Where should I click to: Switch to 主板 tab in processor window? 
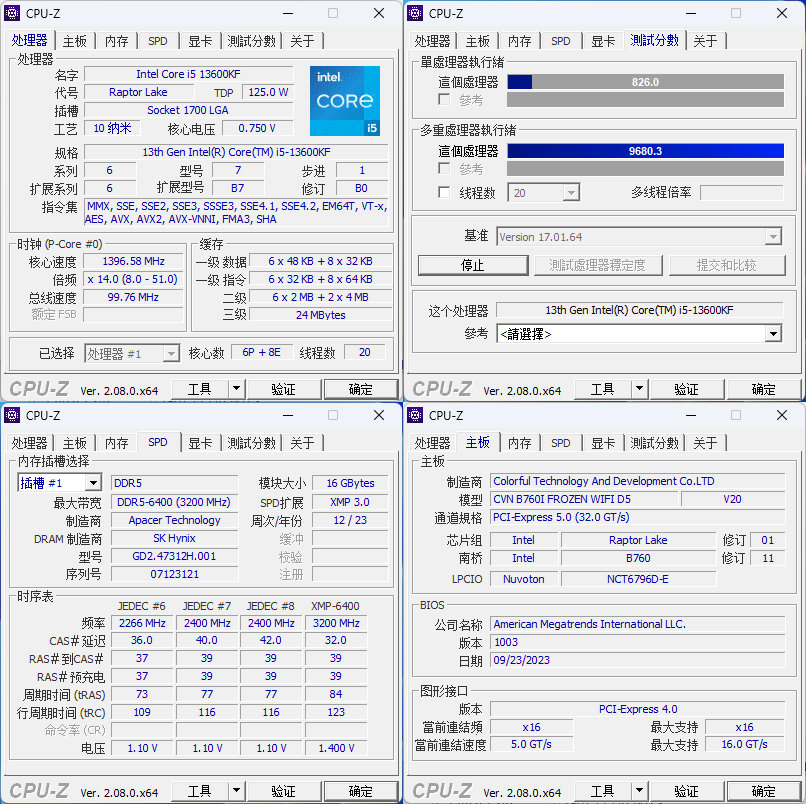[x=75, y=41]
